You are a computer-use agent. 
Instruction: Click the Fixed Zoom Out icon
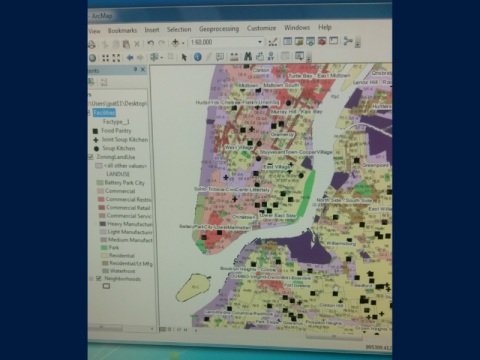point(116,58)
